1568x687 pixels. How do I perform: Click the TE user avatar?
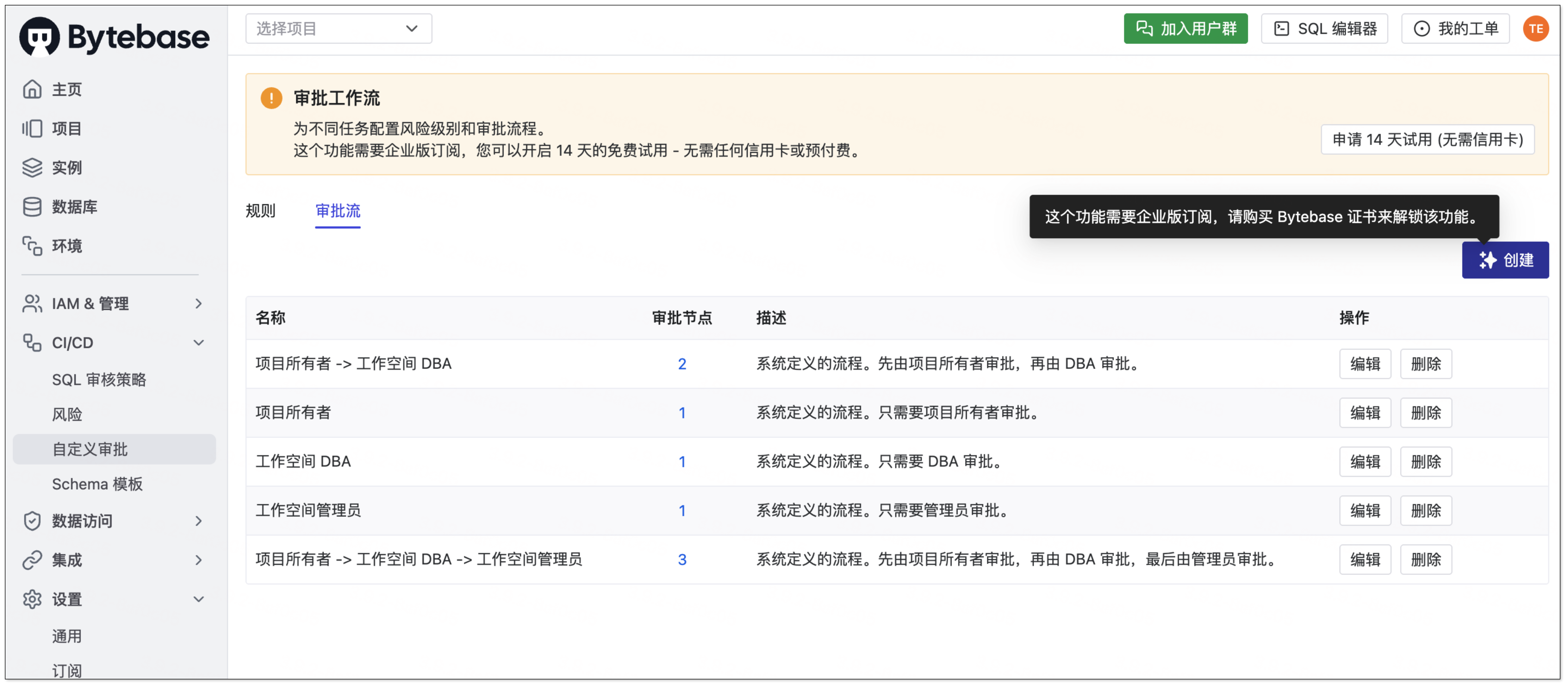(1535, 29)
